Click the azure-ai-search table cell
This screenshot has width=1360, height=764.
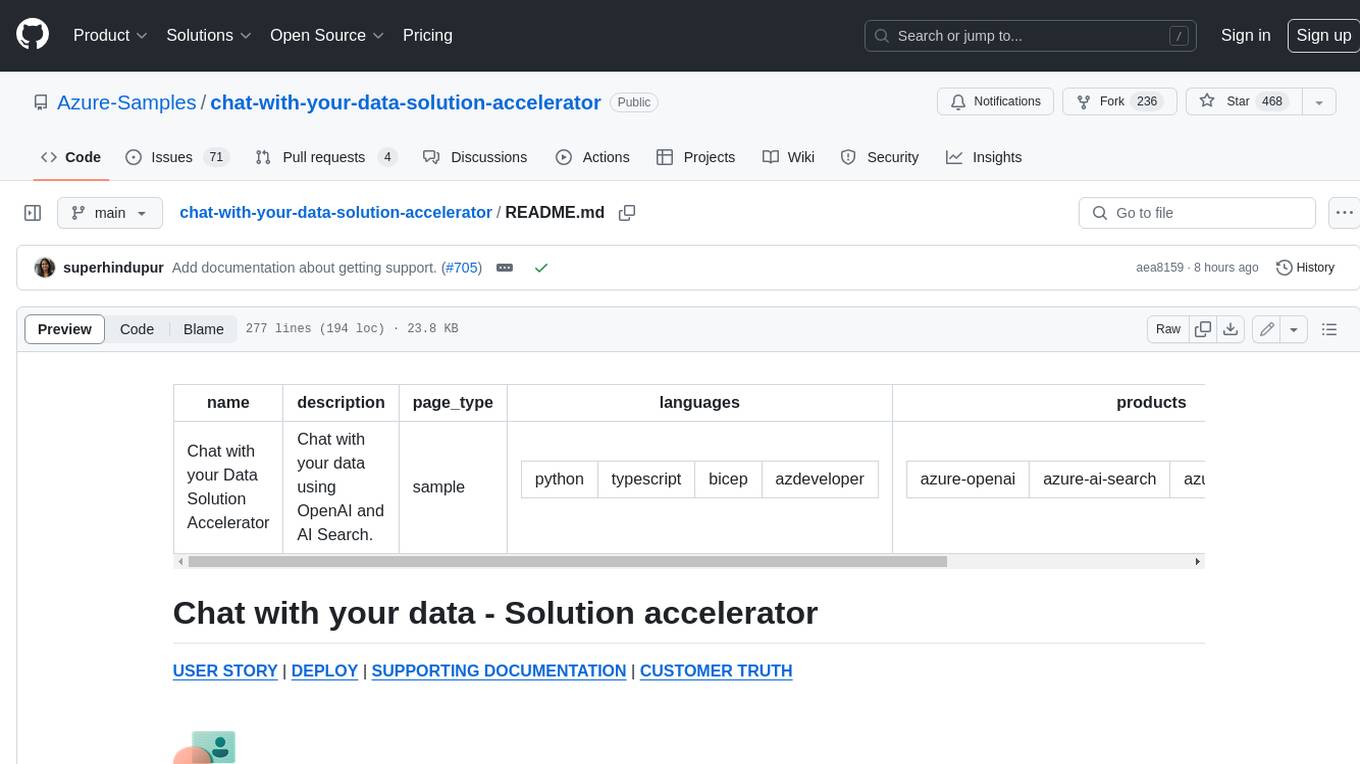click(1099, 479)
